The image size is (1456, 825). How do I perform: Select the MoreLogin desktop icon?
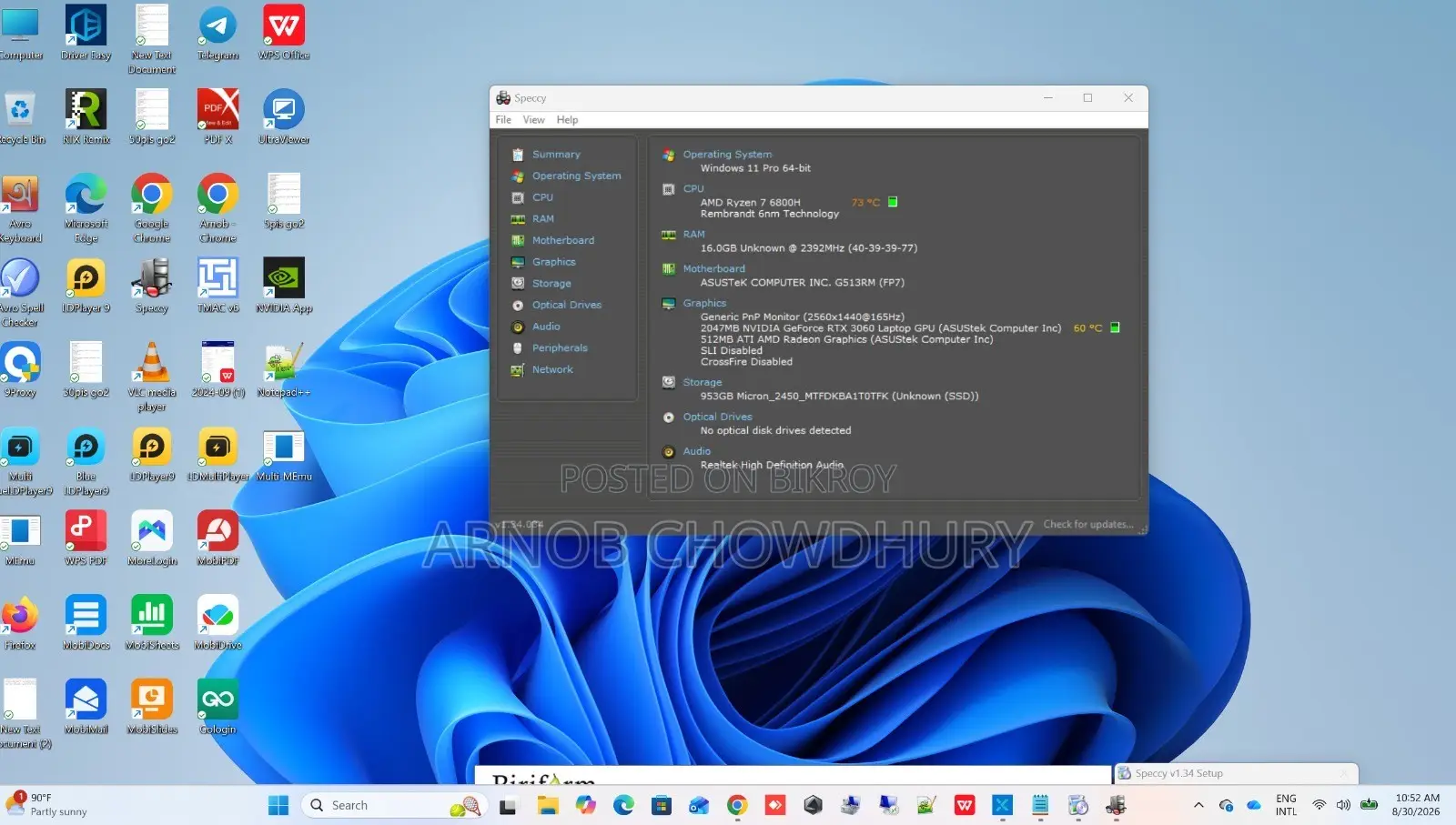pos(152,539)
